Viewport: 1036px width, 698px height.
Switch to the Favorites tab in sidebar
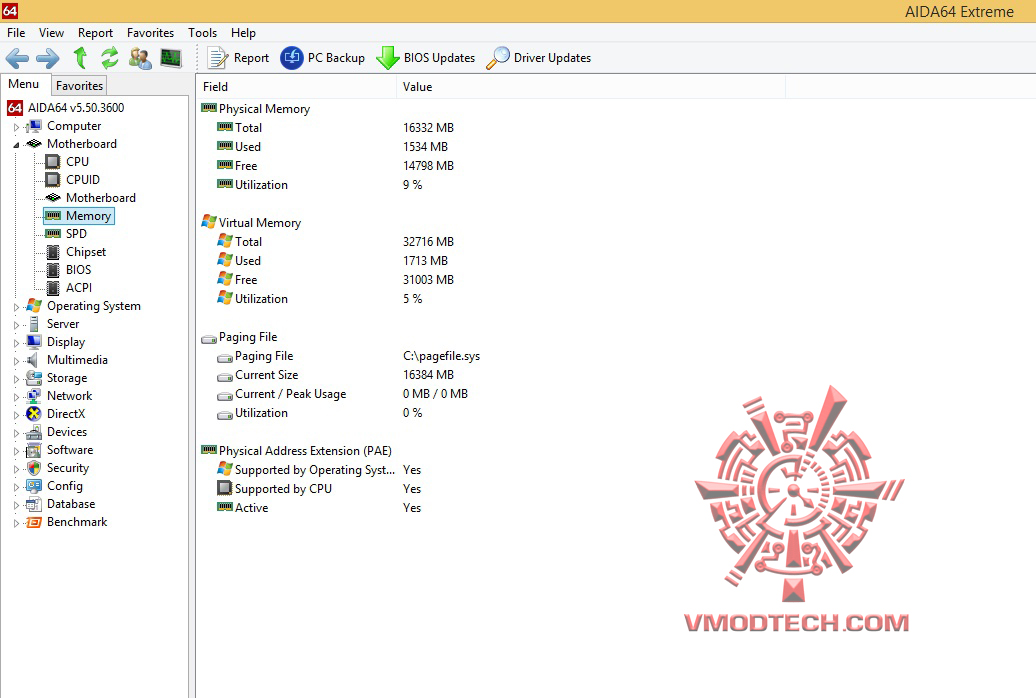pos(79,85)
